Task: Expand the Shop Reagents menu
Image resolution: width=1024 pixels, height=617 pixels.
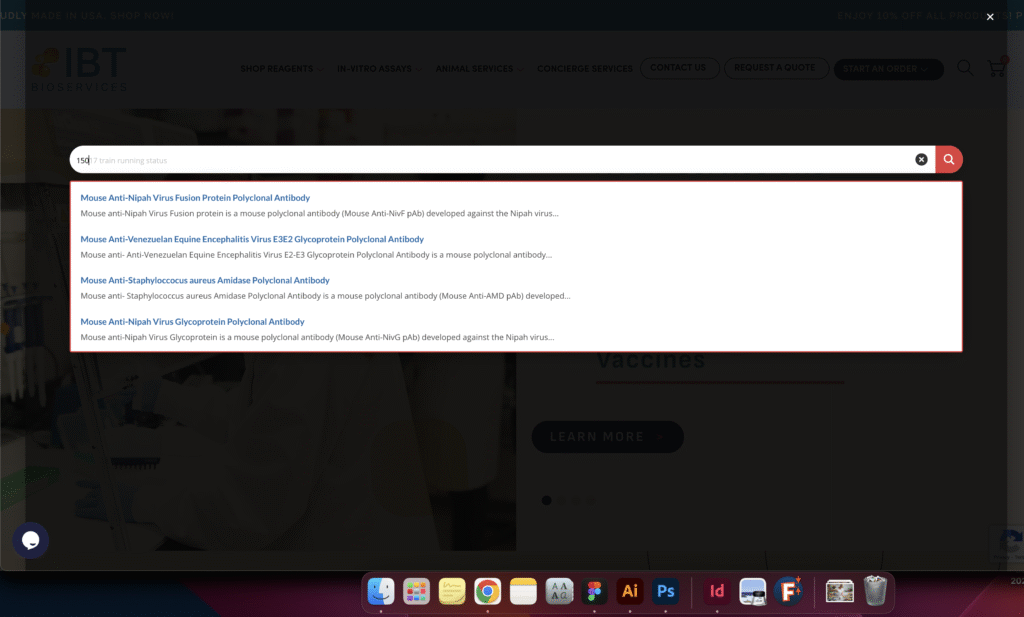Action: (x=281, y=69)
